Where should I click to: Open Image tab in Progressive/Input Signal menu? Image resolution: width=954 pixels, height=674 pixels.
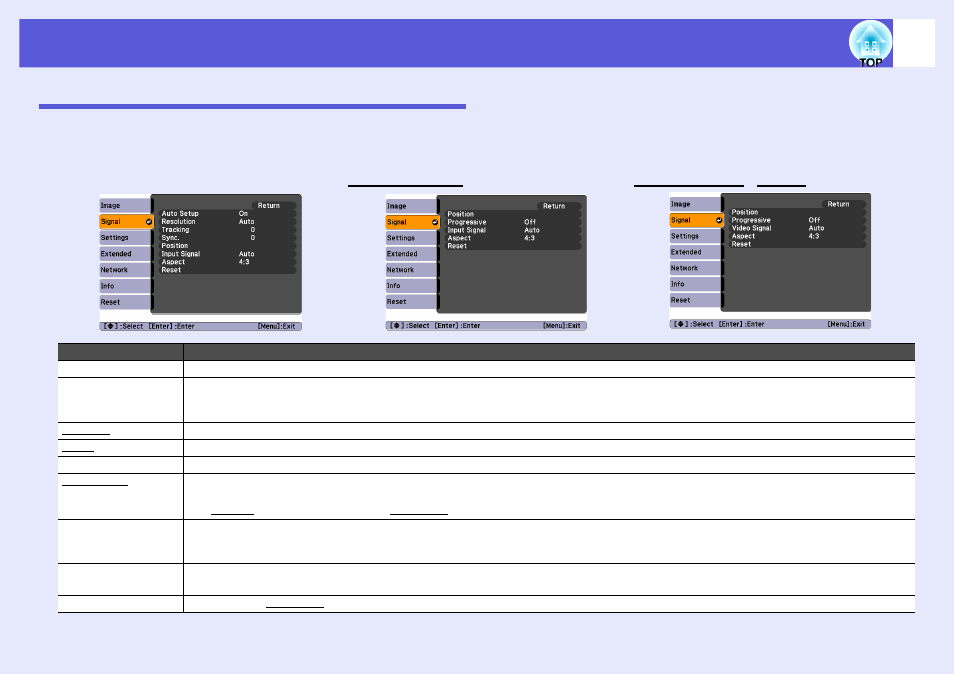tap(411, 206)
